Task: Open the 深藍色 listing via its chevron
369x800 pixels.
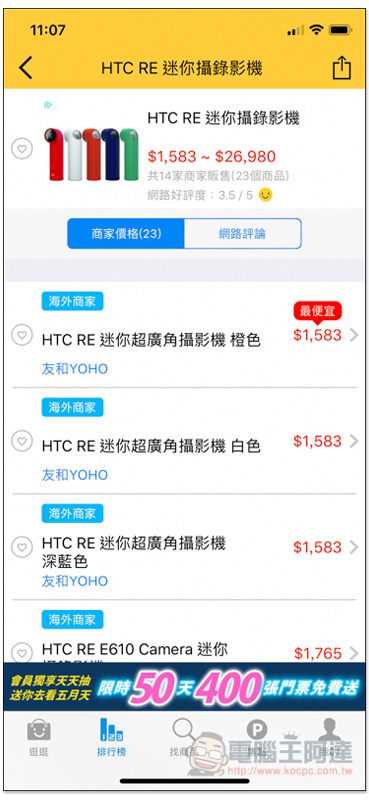Action: pos(354,547)
